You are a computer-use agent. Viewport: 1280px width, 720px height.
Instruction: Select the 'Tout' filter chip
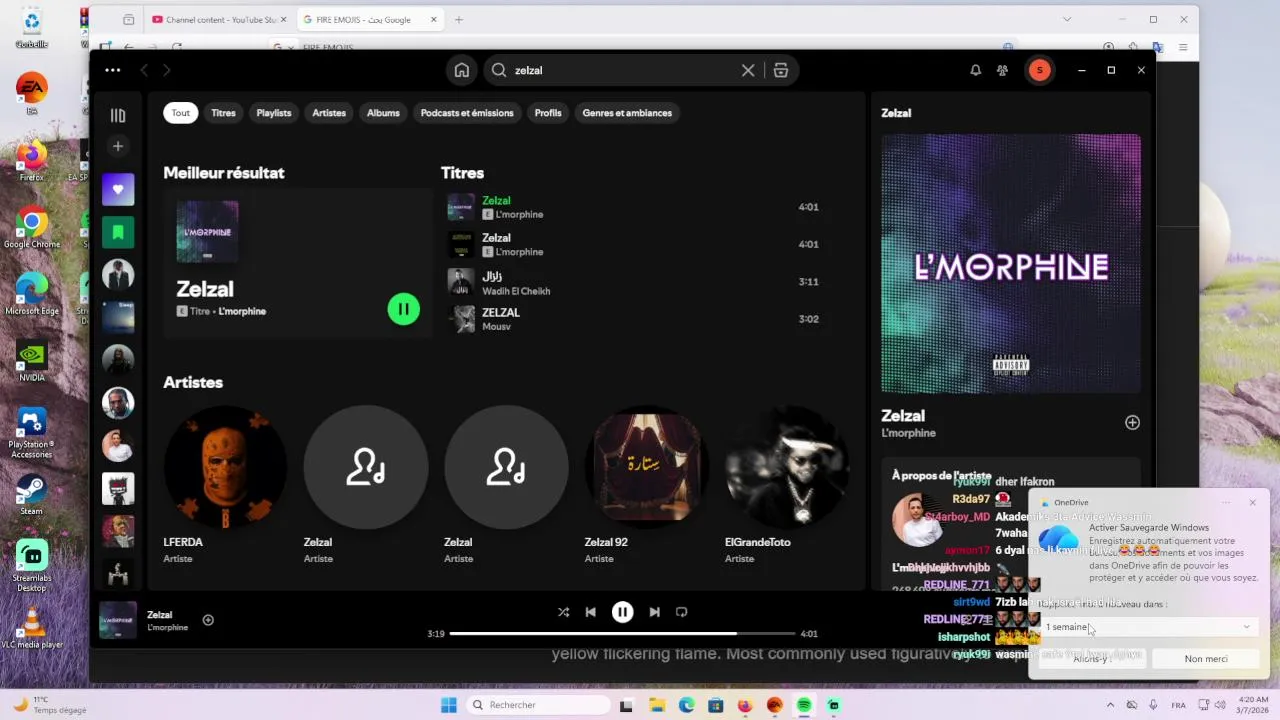pos(180,113)
